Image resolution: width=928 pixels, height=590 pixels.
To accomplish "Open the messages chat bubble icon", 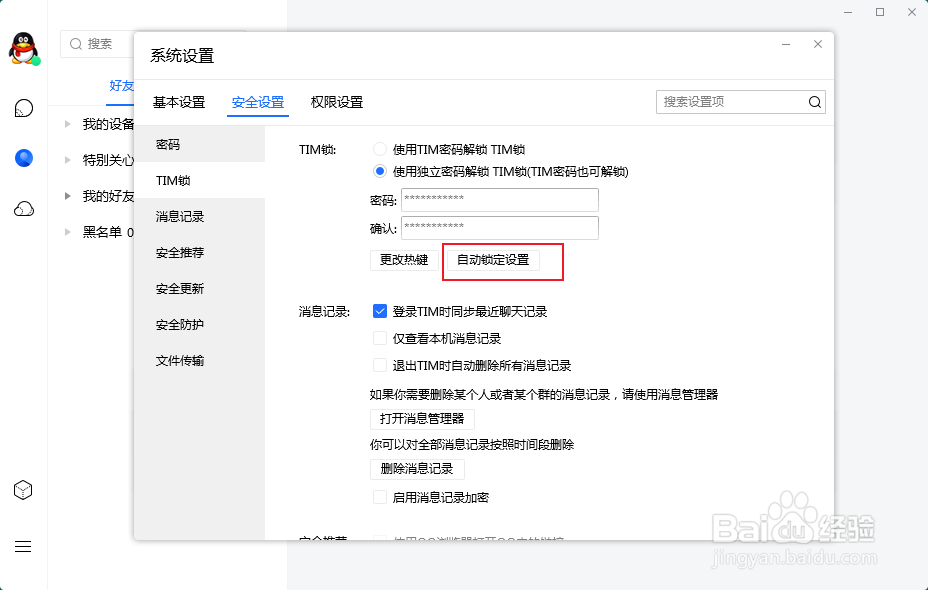I will coord(24,108).
